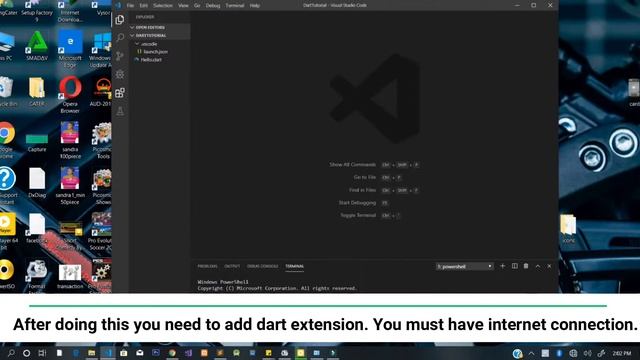
Task: Switch to the Output tab
Action: 232,266
